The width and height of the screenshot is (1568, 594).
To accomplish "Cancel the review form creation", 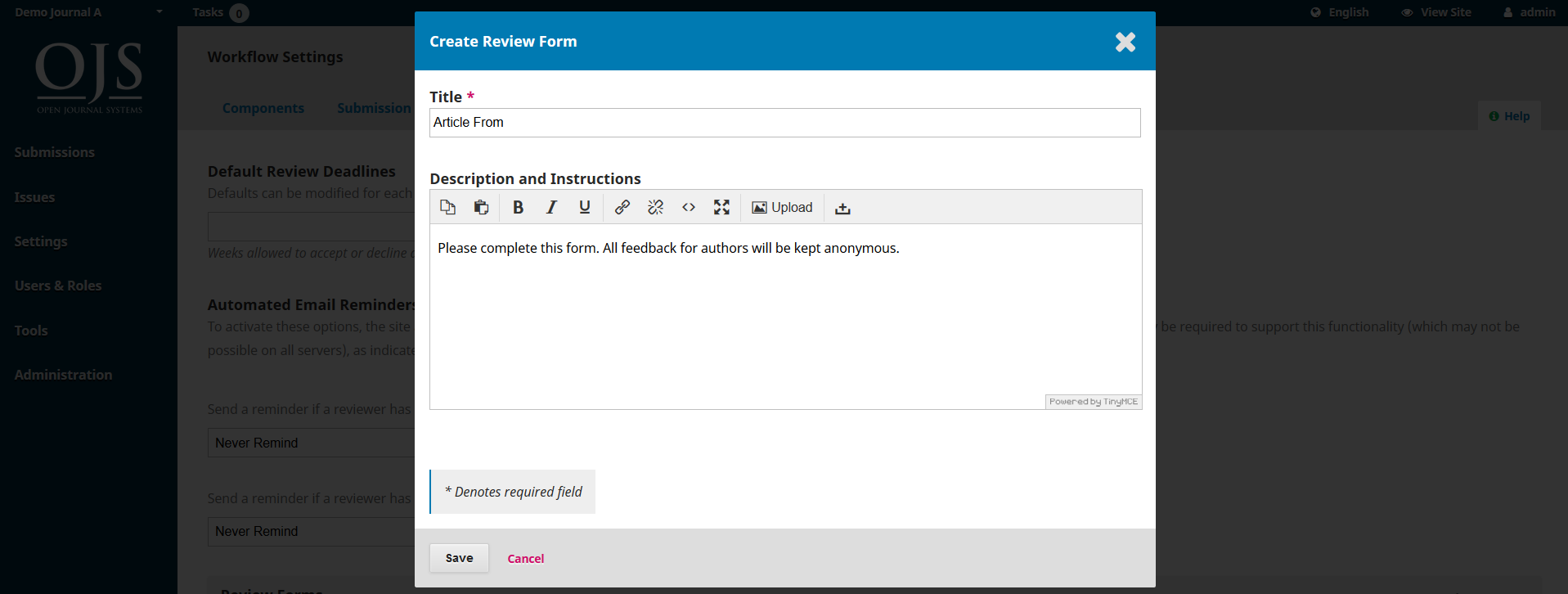I will [525, 559].
